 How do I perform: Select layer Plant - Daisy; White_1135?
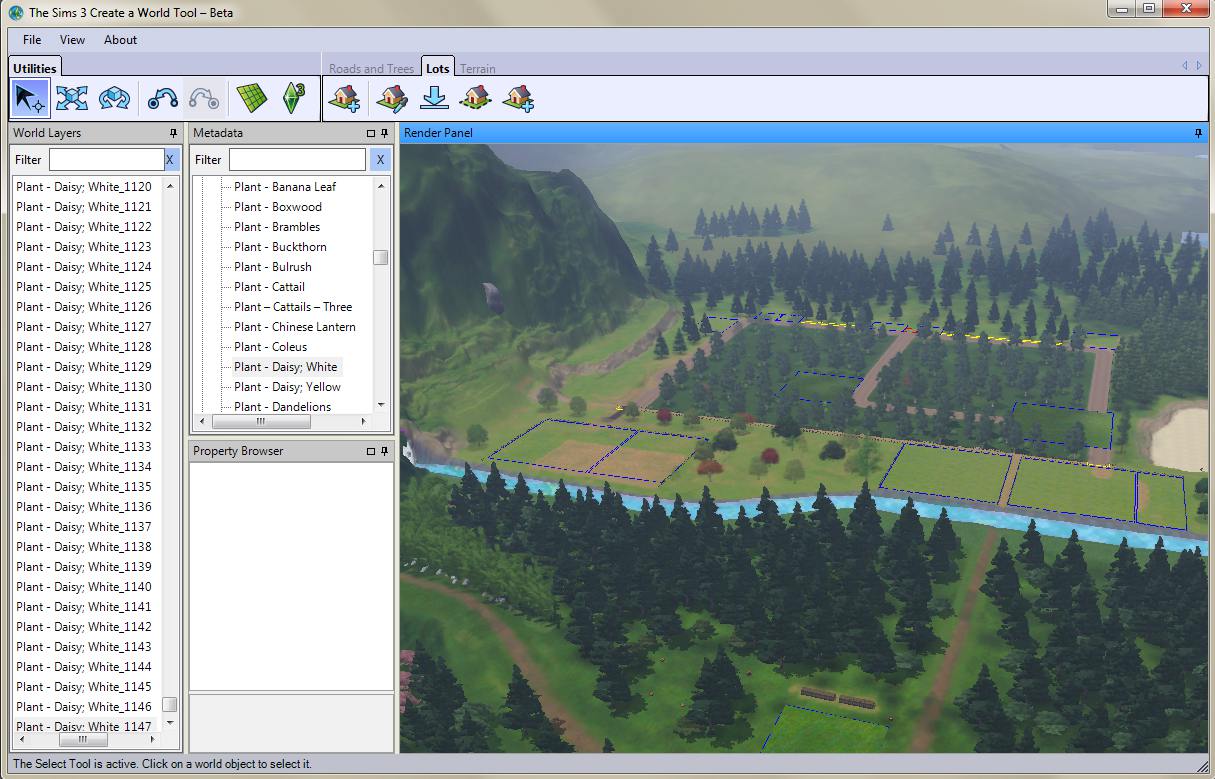(84, 487)
